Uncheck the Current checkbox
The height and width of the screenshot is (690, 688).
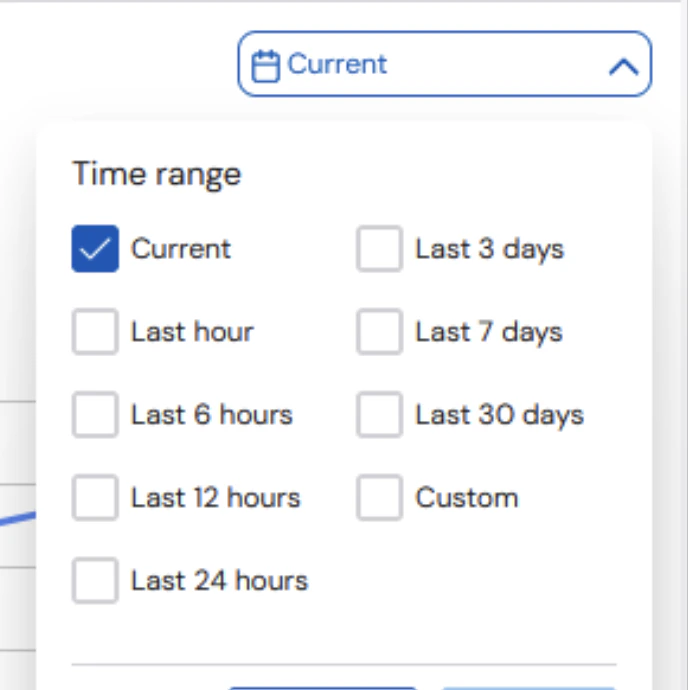click(95, 249)
